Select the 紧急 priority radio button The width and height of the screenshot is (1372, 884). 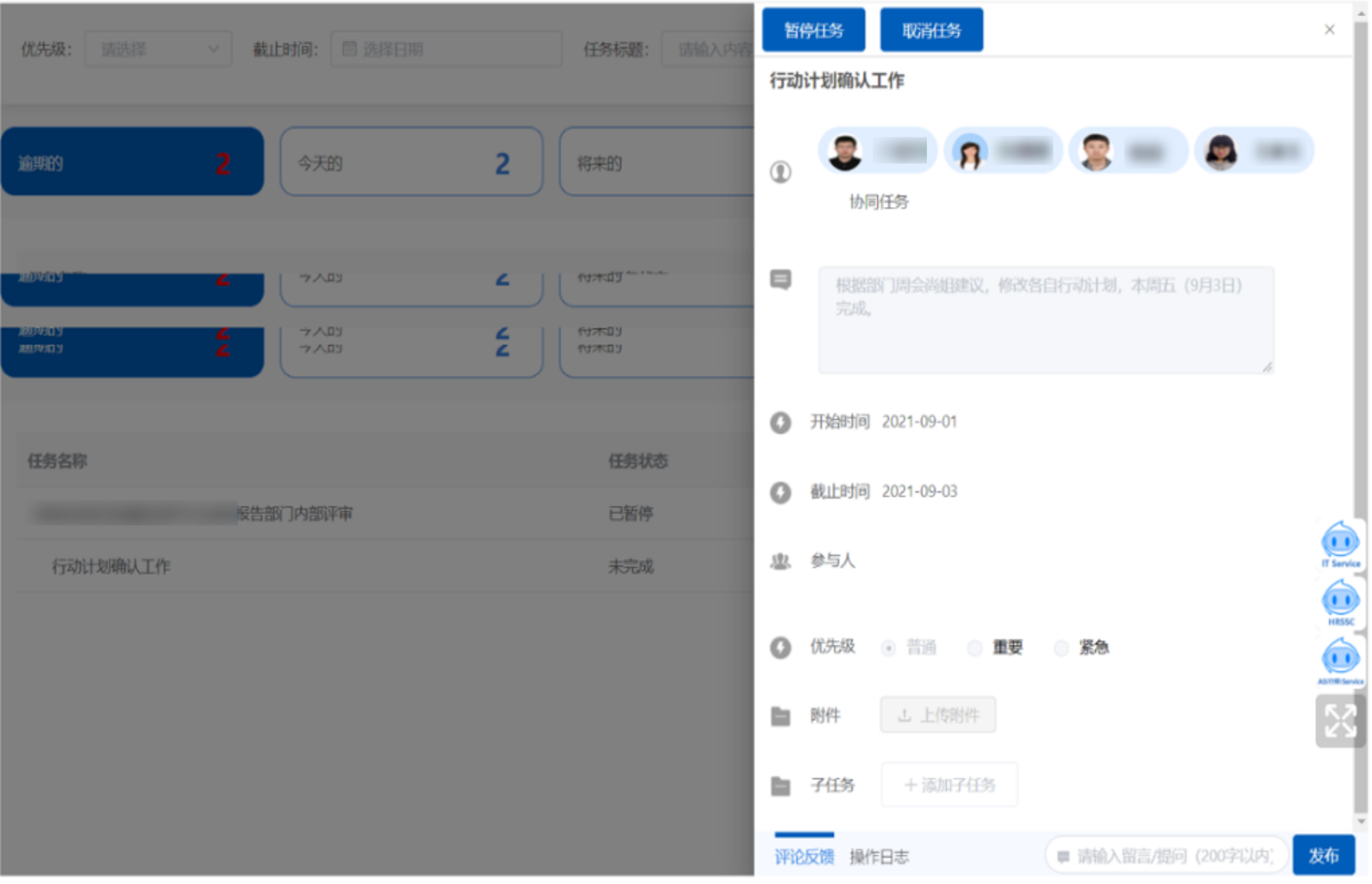[x=1063, y=649]
